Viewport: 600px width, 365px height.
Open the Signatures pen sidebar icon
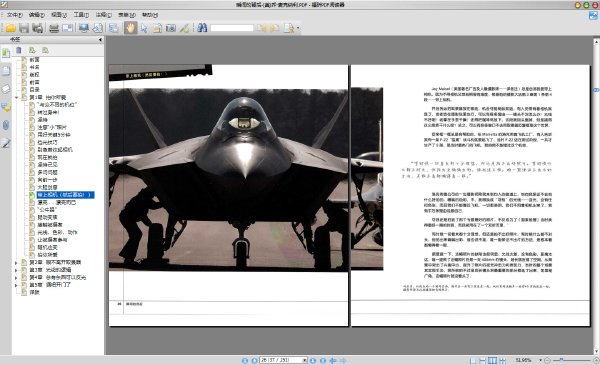click(x=6, y=143)
